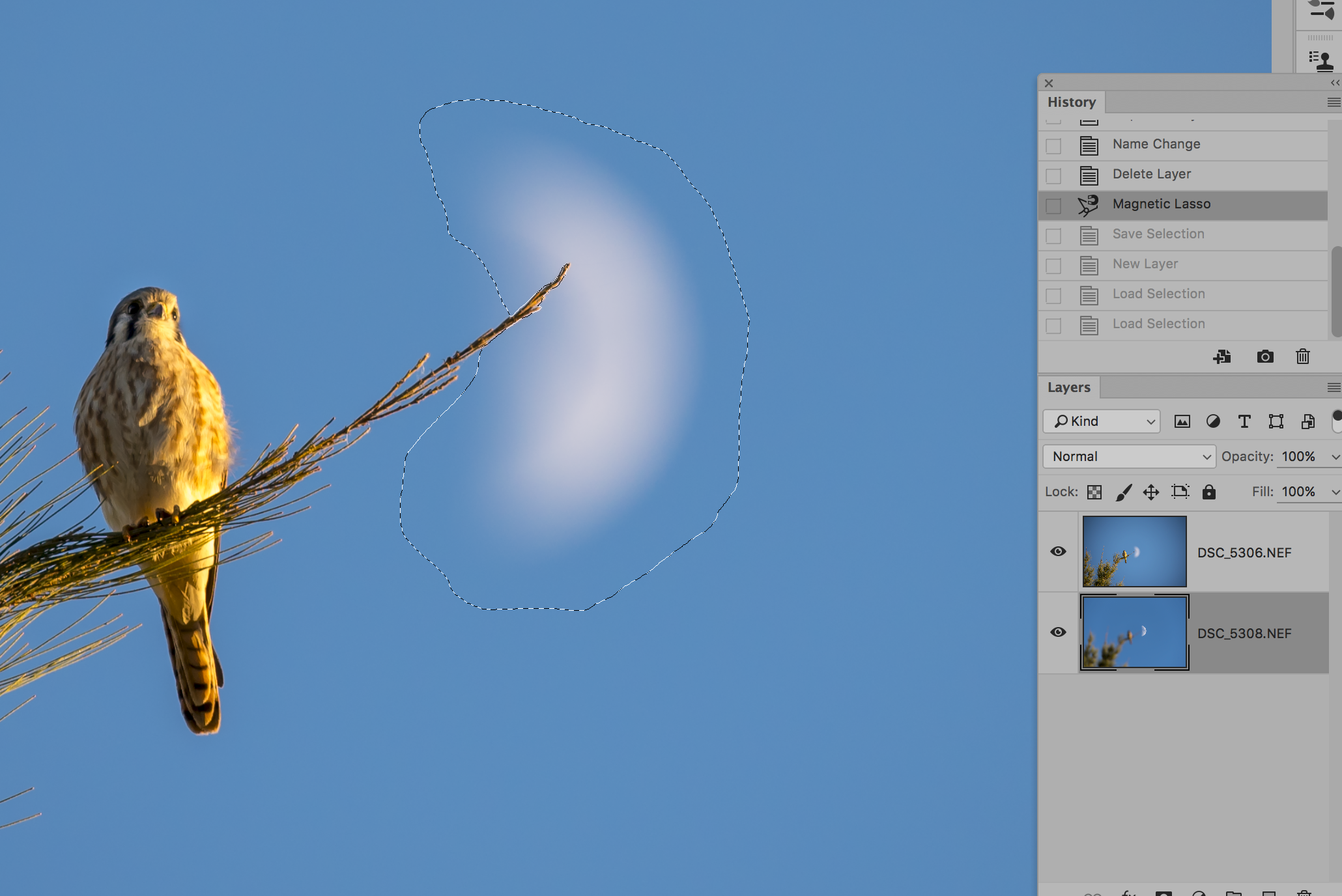
Task: Select the Layers panel tab
Action: 1068,387
